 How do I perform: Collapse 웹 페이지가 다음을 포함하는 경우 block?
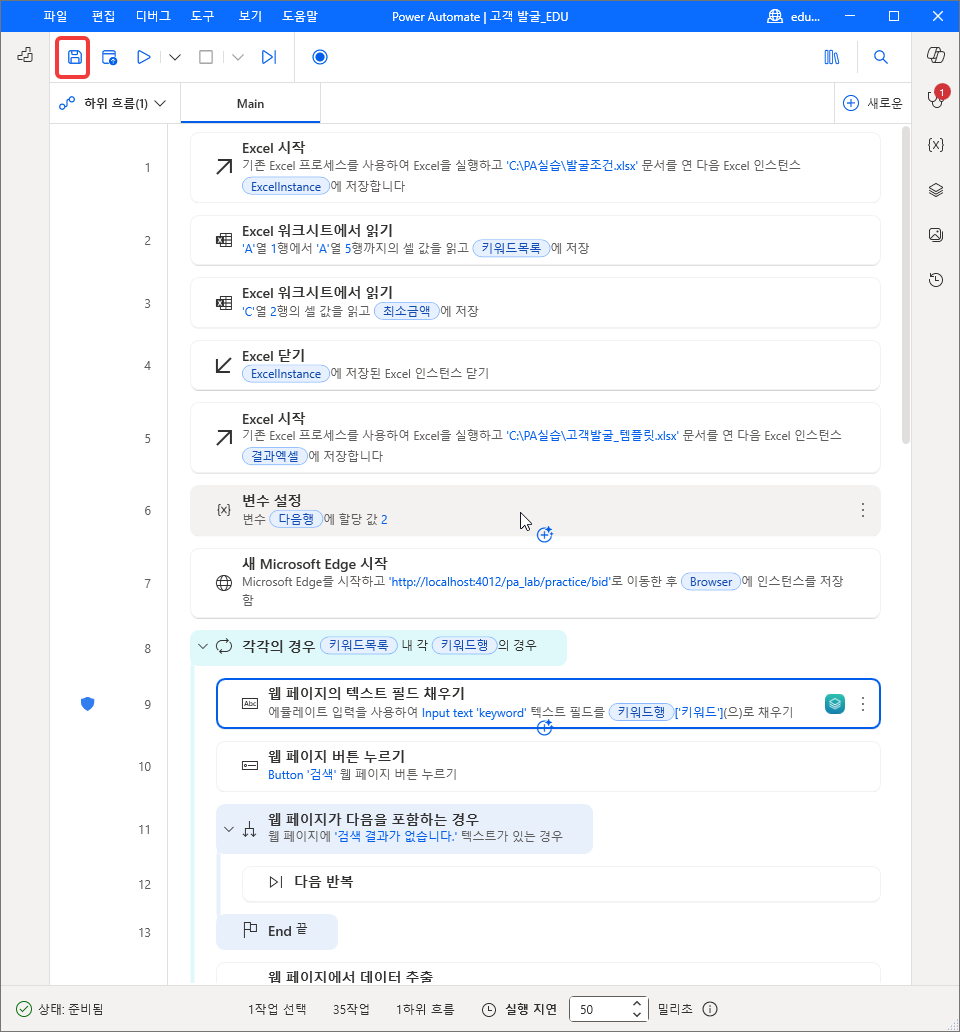229,829
